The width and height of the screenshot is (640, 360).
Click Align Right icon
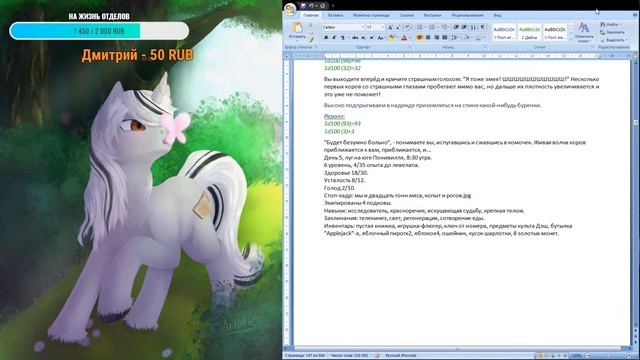[437, 38]
